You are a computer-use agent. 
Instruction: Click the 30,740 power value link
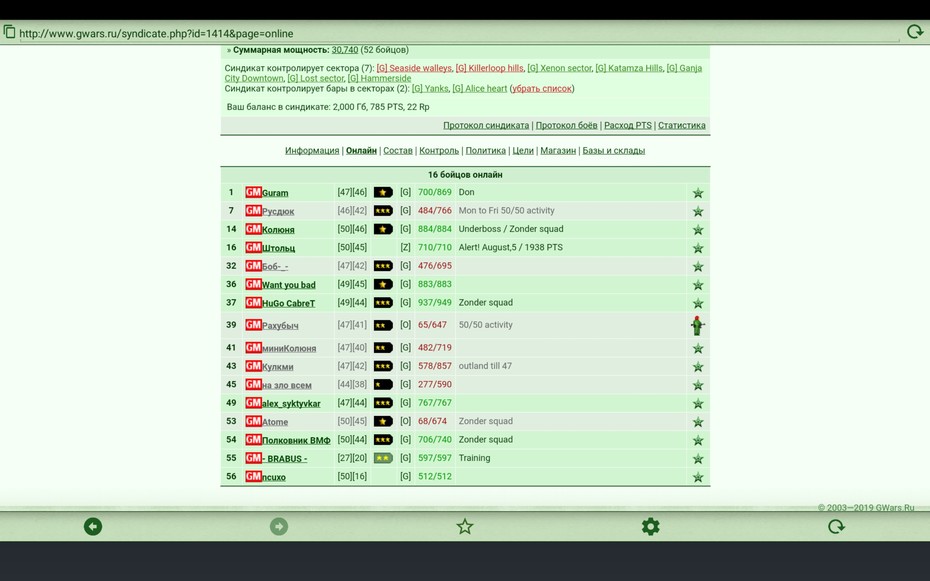coord(345,50)
